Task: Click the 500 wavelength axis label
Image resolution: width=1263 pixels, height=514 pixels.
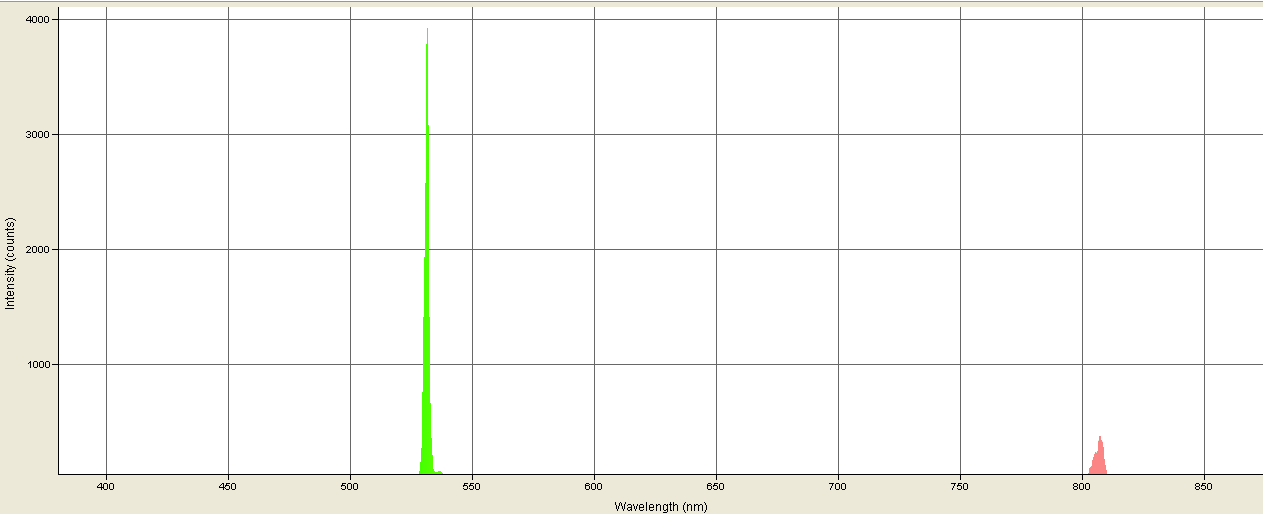Action: pos(350,486)
